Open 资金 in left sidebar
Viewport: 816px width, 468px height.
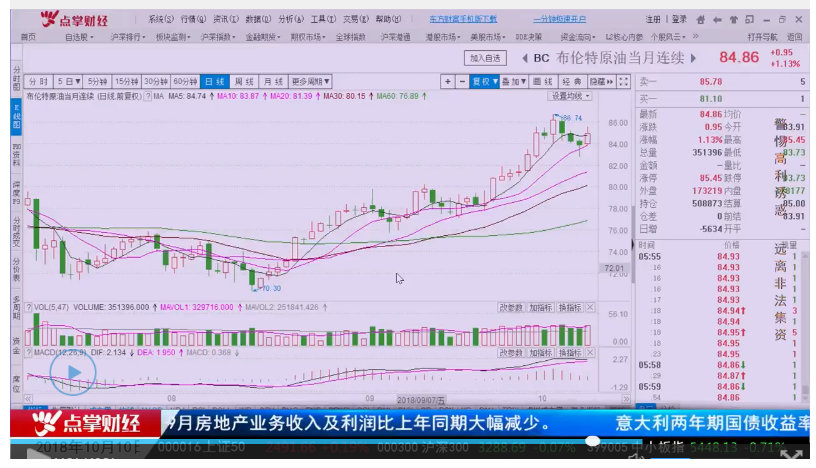coord(16,345)
